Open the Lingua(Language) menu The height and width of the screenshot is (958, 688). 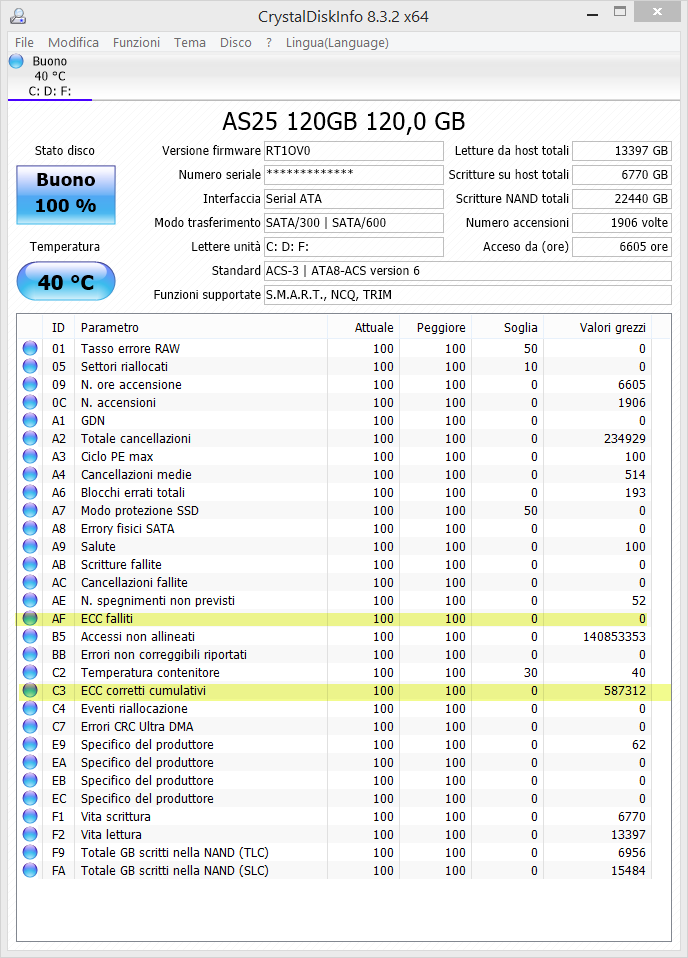point(337,42)
